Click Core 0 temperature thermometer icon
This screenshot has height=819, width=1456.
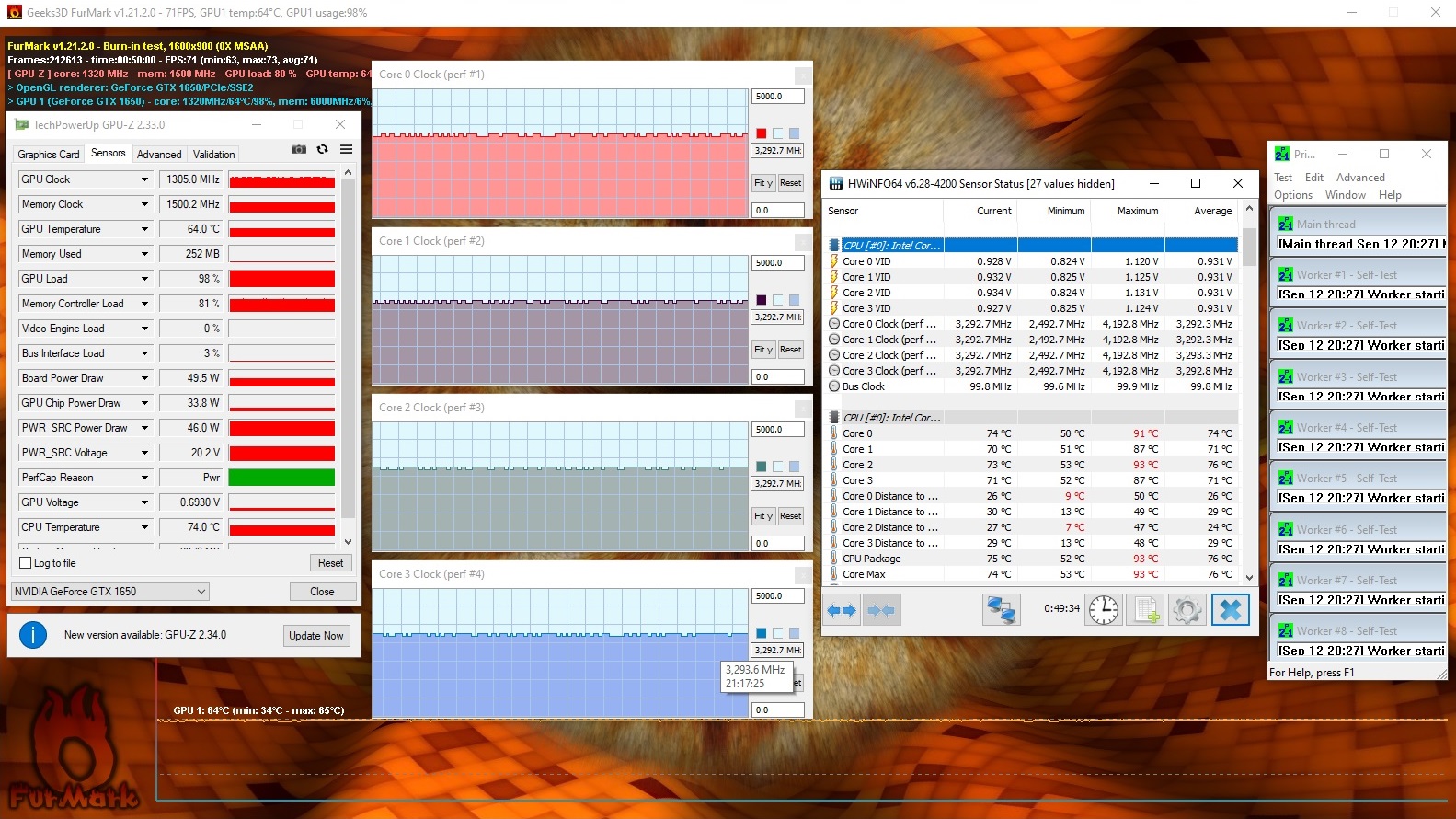[x=834, y=433]
